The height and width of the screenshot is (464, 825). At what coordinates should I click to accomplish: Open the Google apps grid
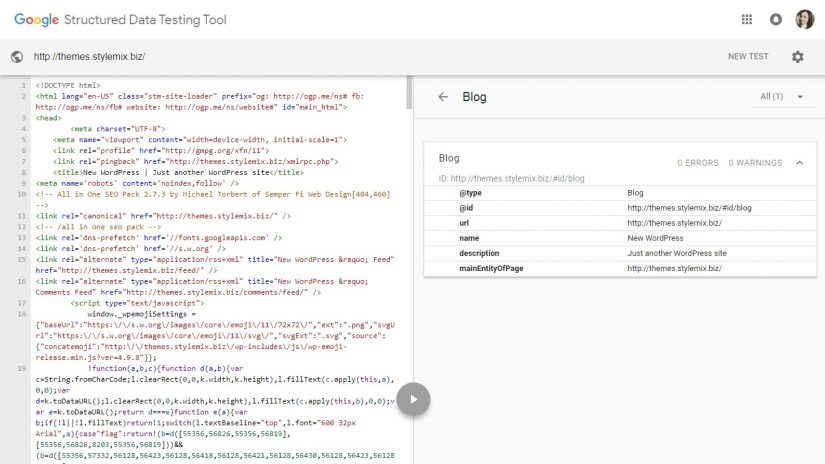[x=747, y=19]
